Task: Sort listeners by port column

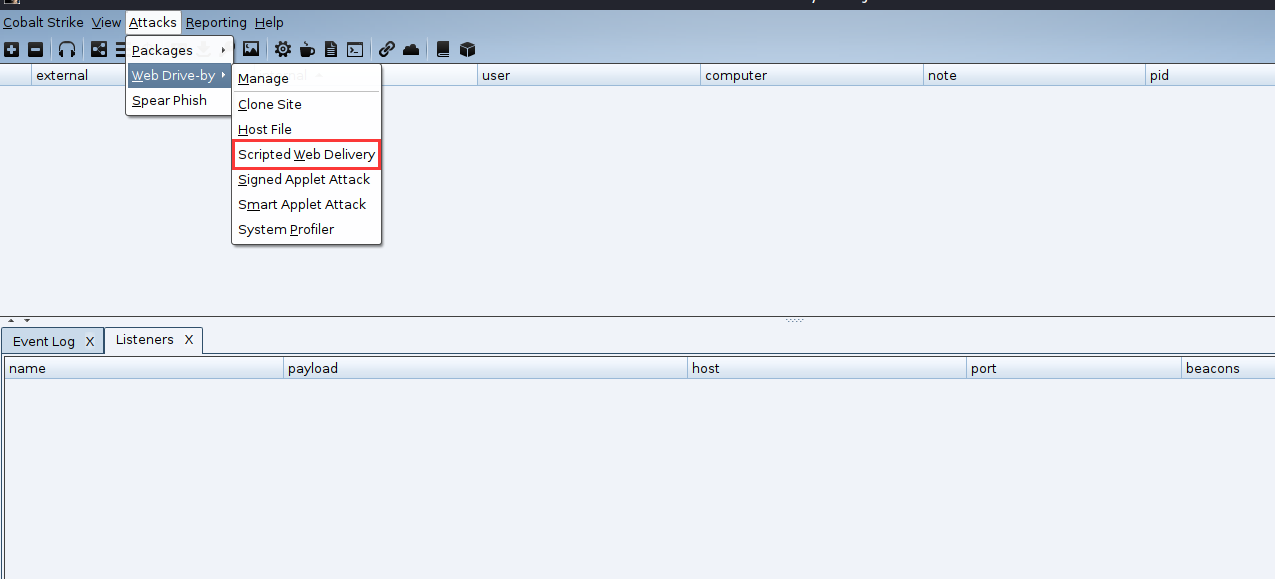Action: 1075,368
